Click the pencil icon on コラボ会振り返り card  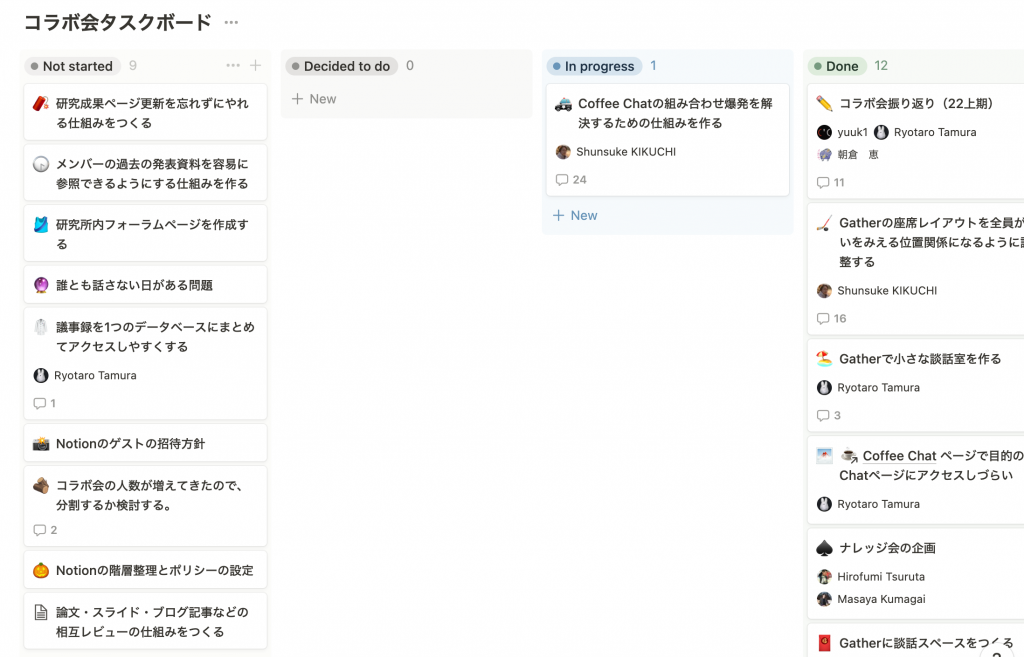click(x=824, y=103)
